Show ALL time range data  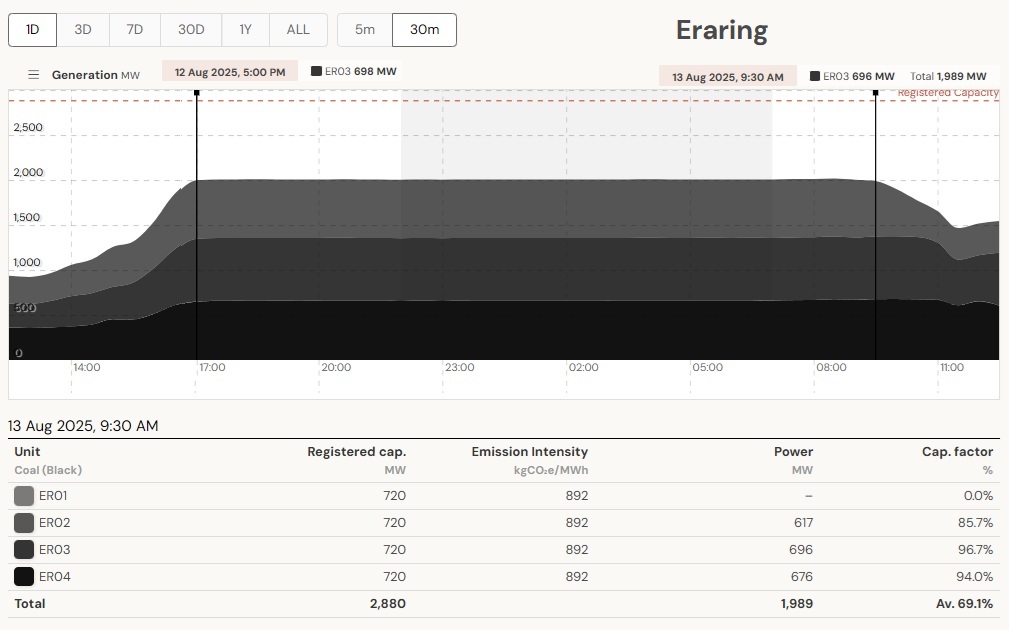tap(298, 30)
